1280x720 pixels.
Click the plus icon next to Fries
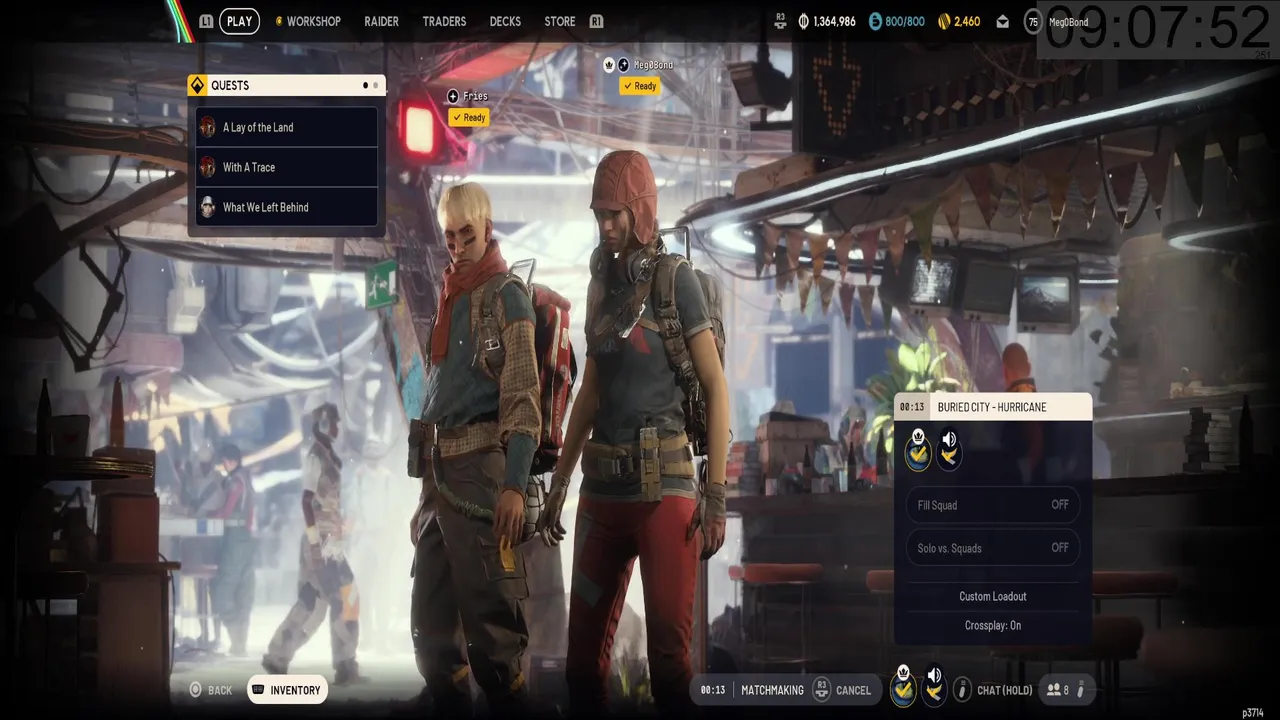tap(453, 96)
